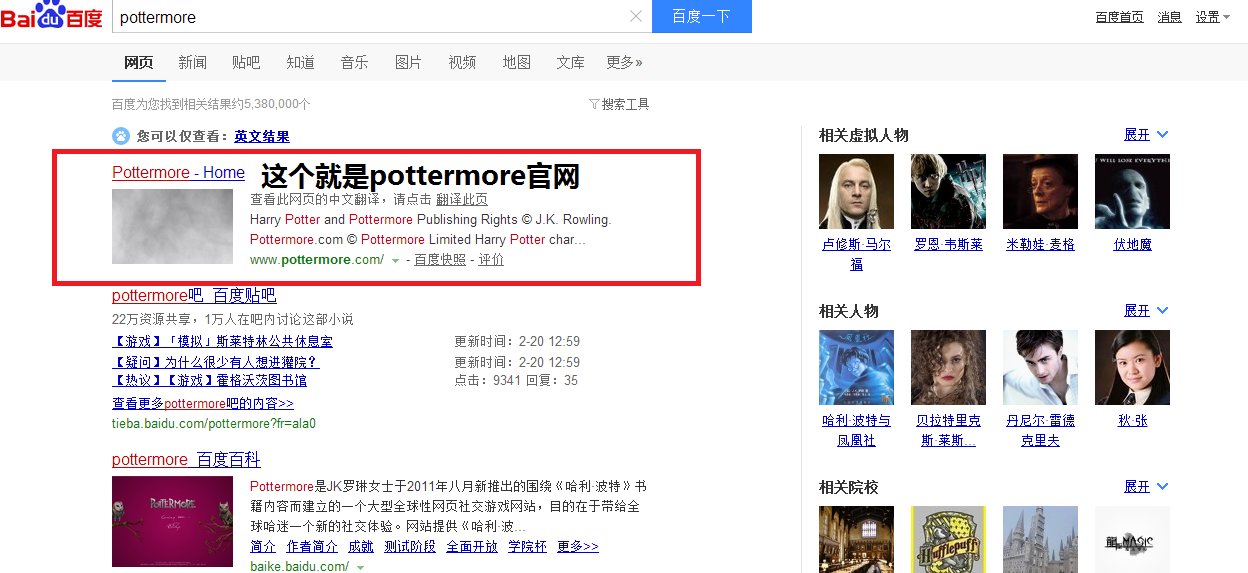
Task: Open 消息 messages link
Action: point(1169,17)
